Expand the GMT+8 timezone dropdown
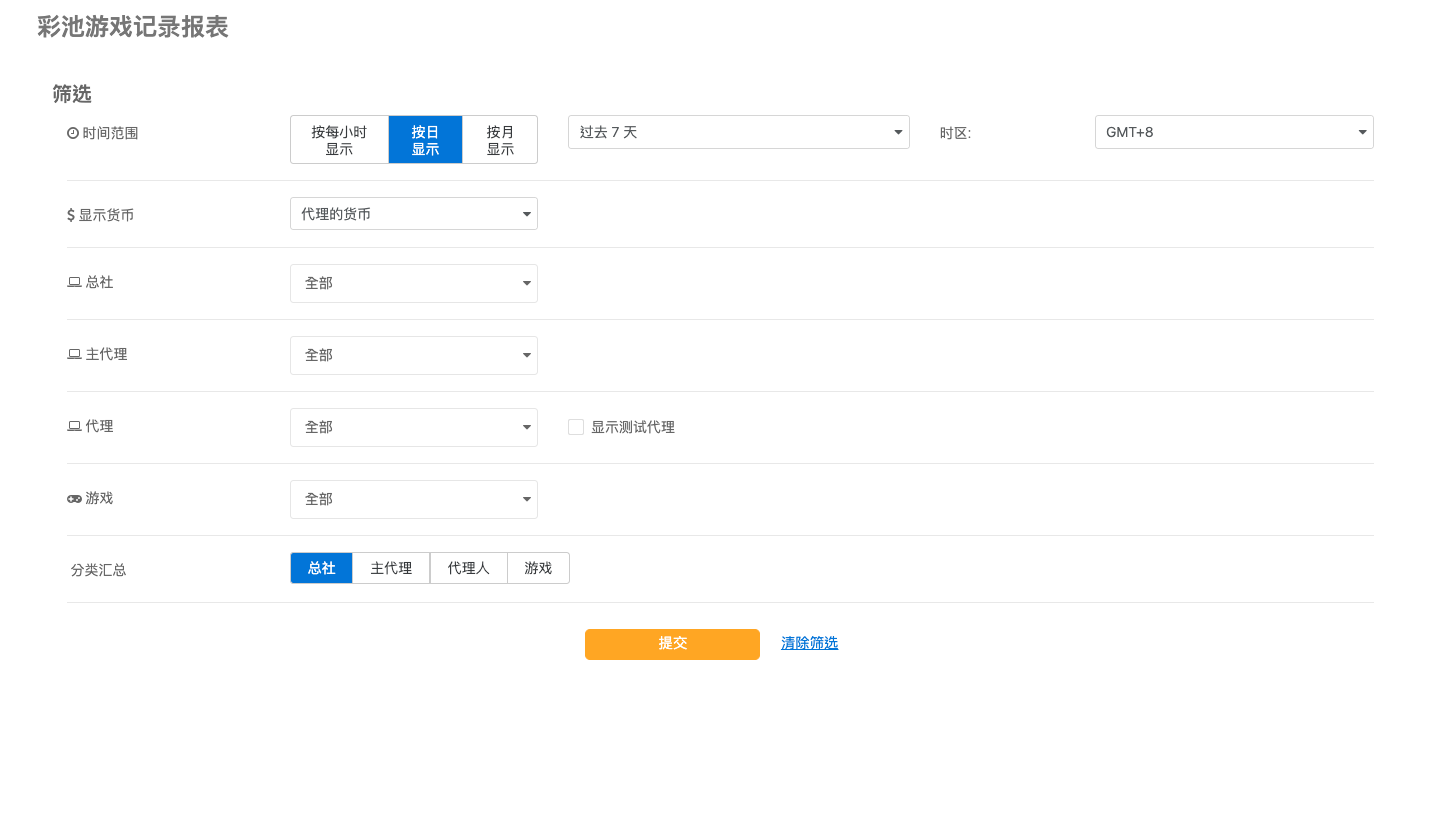 click(1233, 132)
